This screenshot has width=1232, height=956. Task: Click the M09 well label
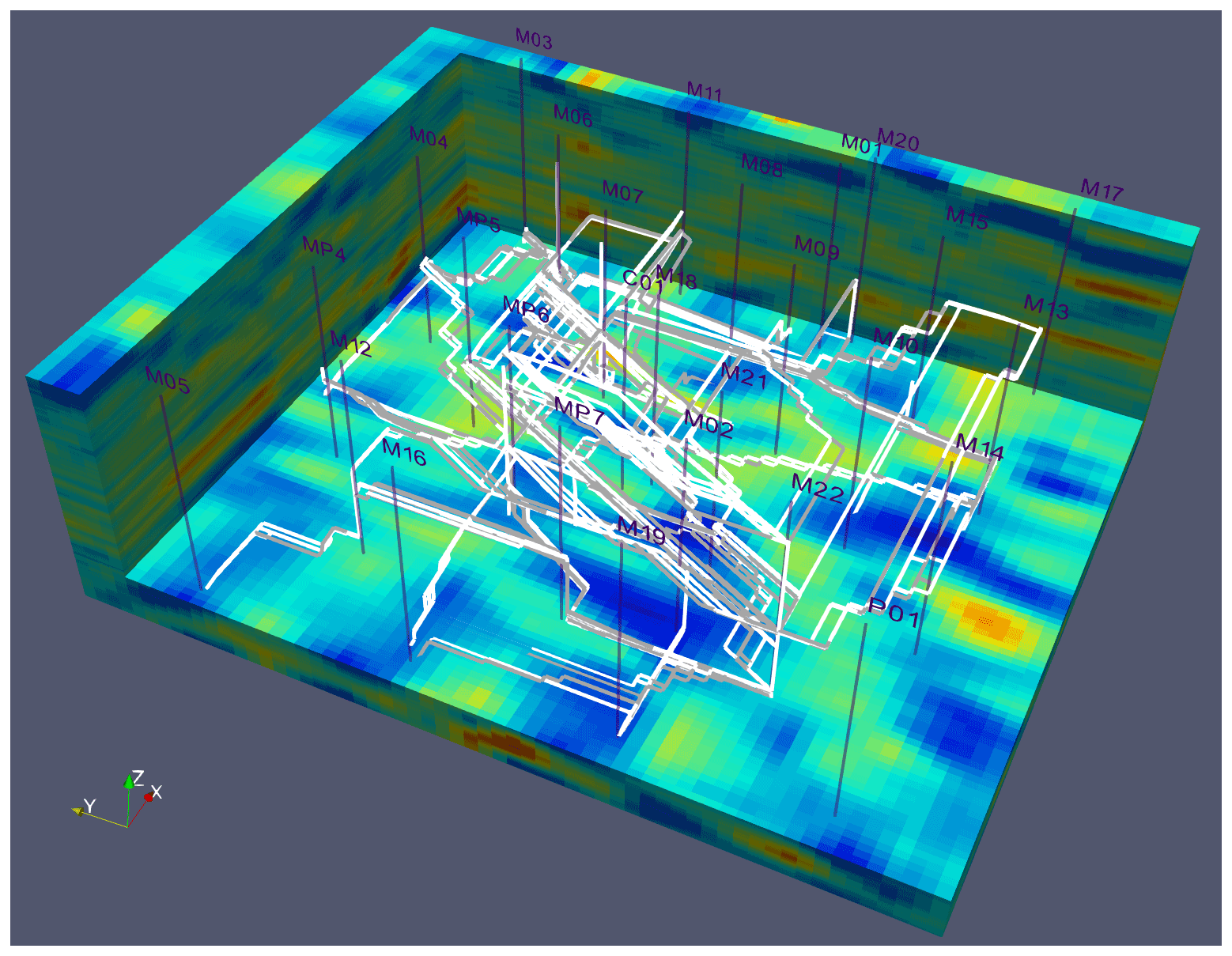[817, 248]
